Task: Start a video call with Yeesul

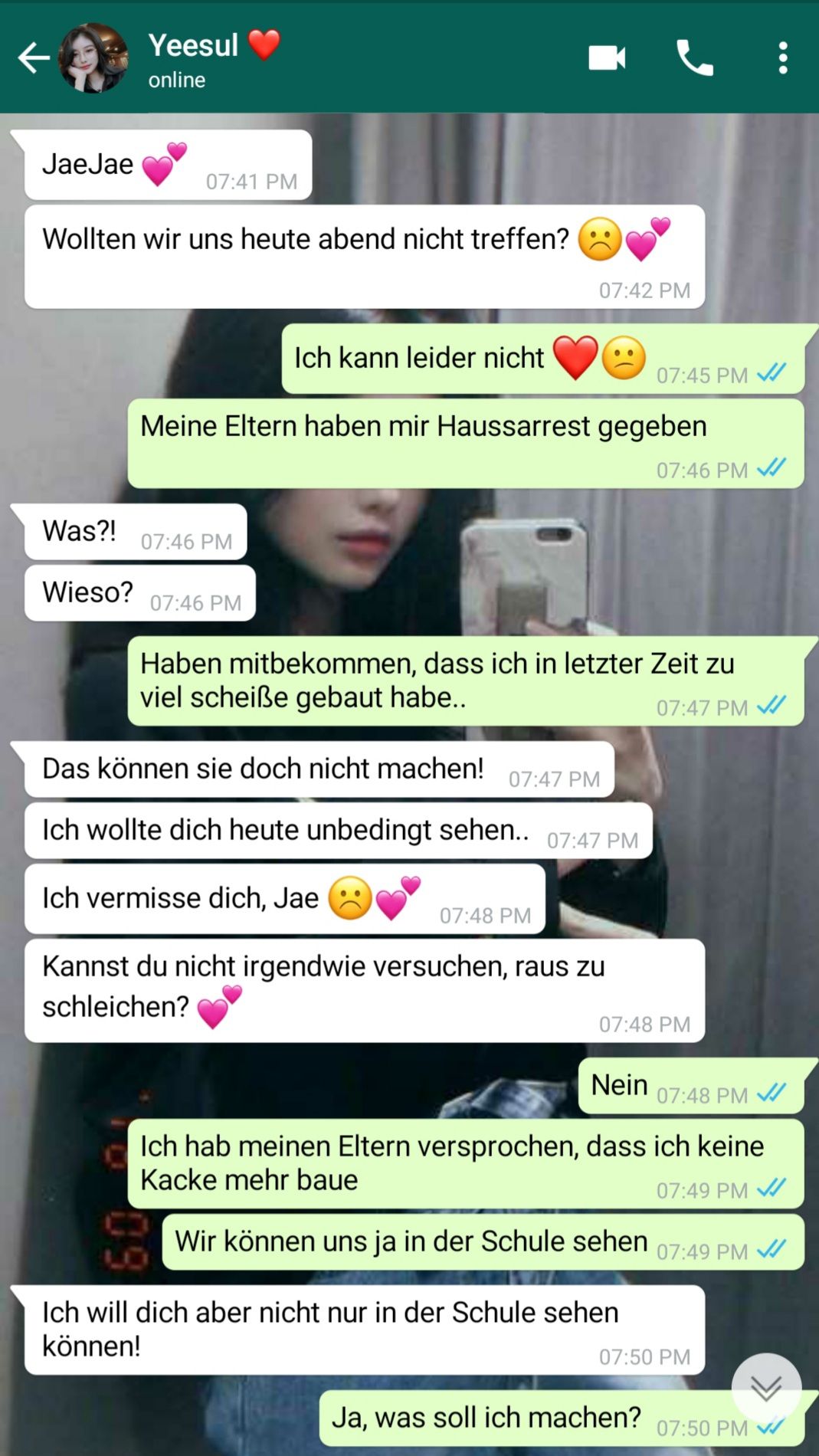Action: (607, 58)
